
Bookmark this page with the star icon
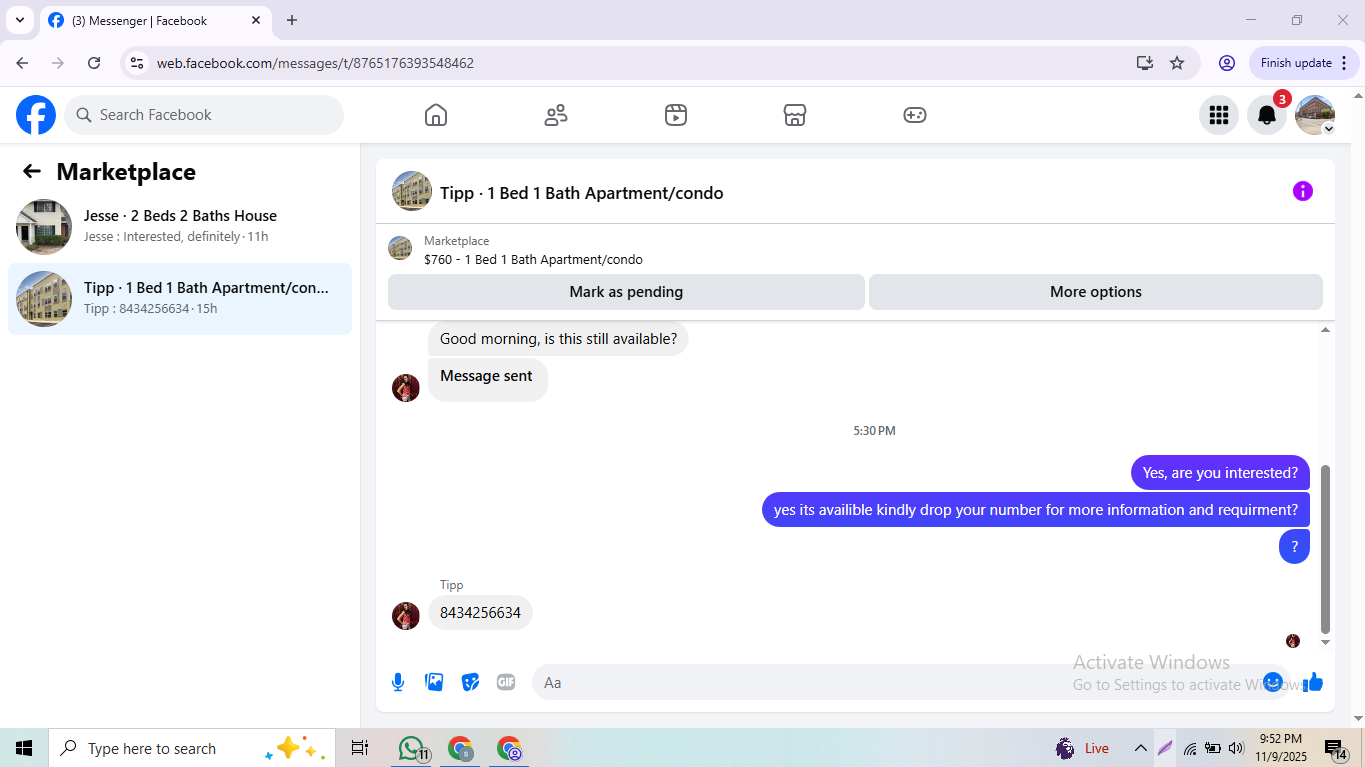click(1177, 63)
